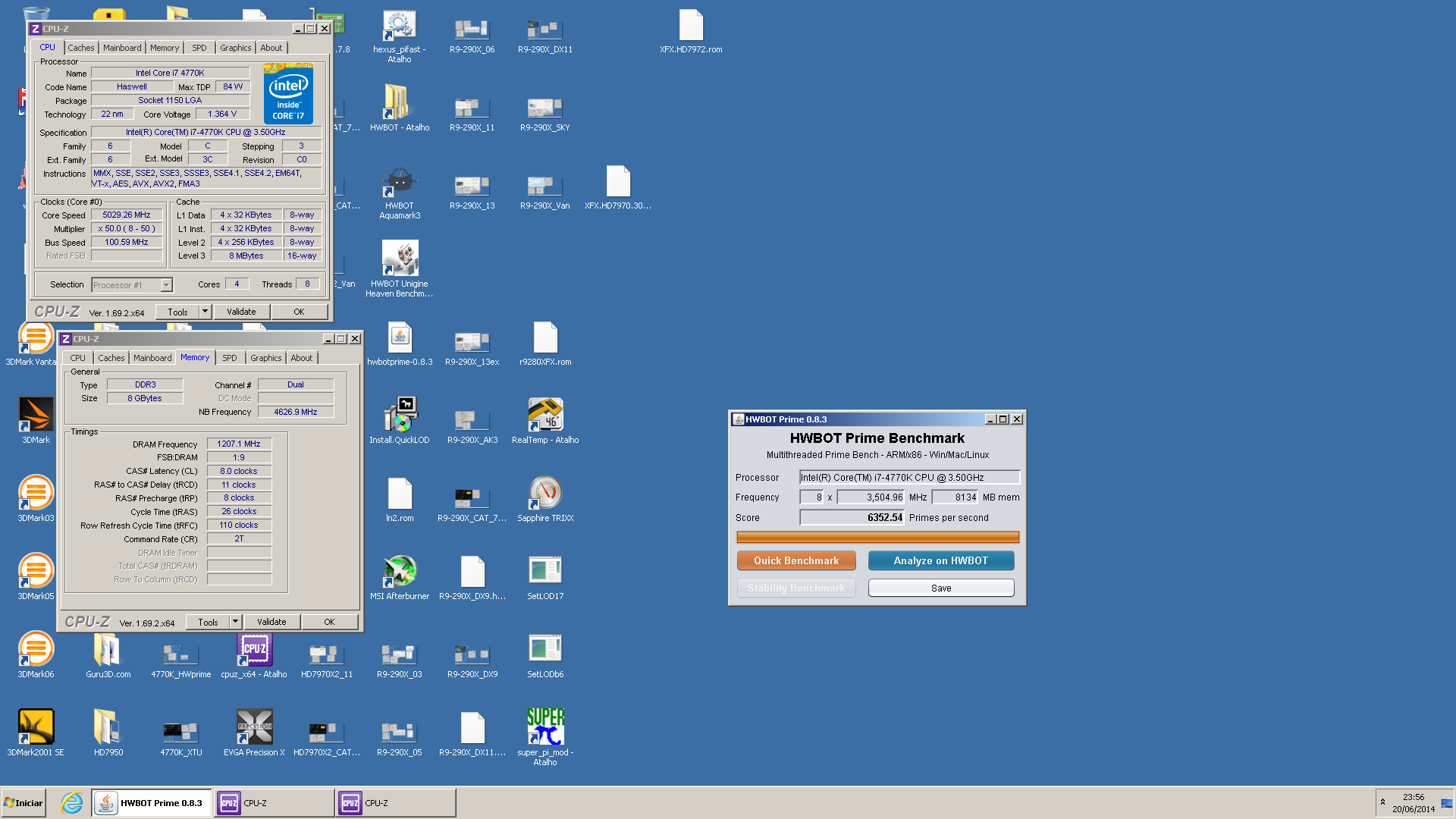Click Analyze on HWBOT button
This screenshot has height=819, width=1456.
coord(940,560)
